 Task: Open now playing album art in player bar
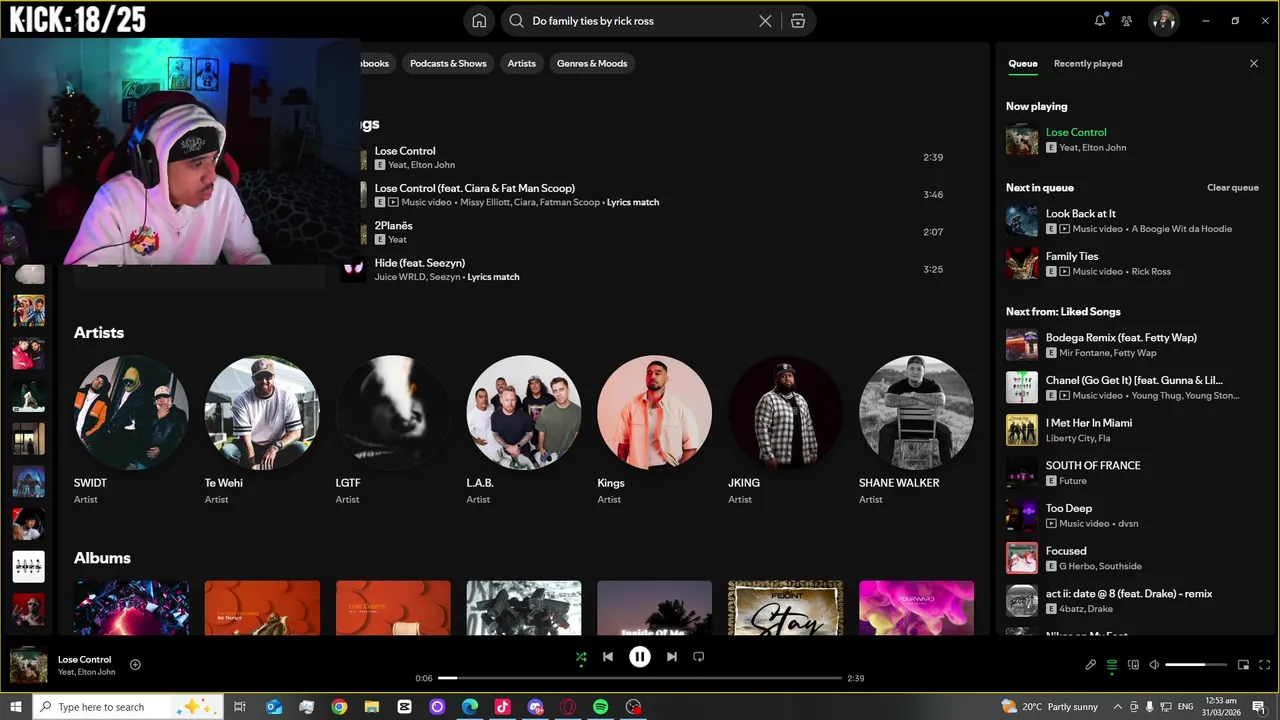coord(29,665)
